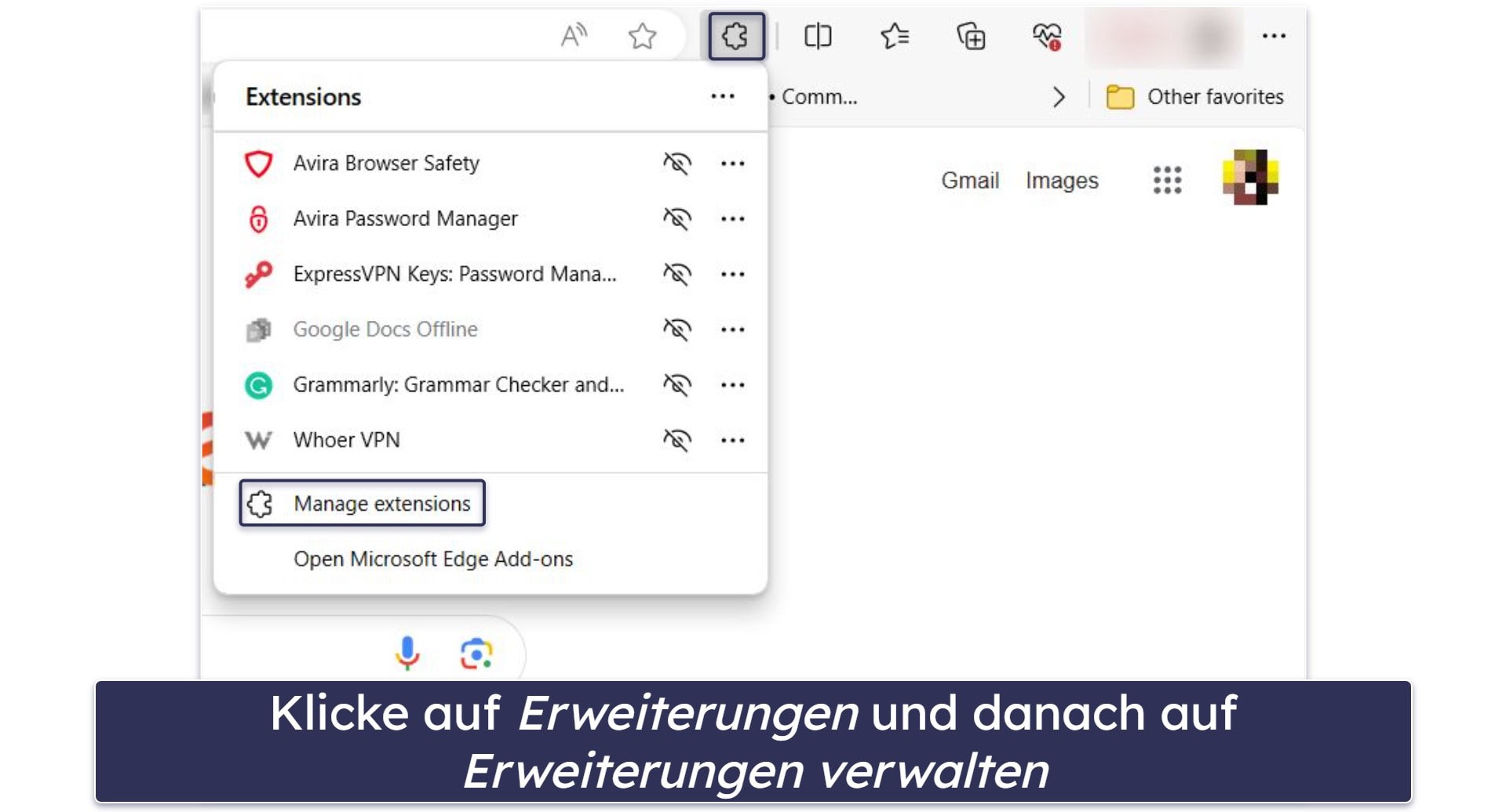Select Grammarly: Grammar Checker and... entry
The width and height of the screenshot is (1506, 812).
[458, 385]
